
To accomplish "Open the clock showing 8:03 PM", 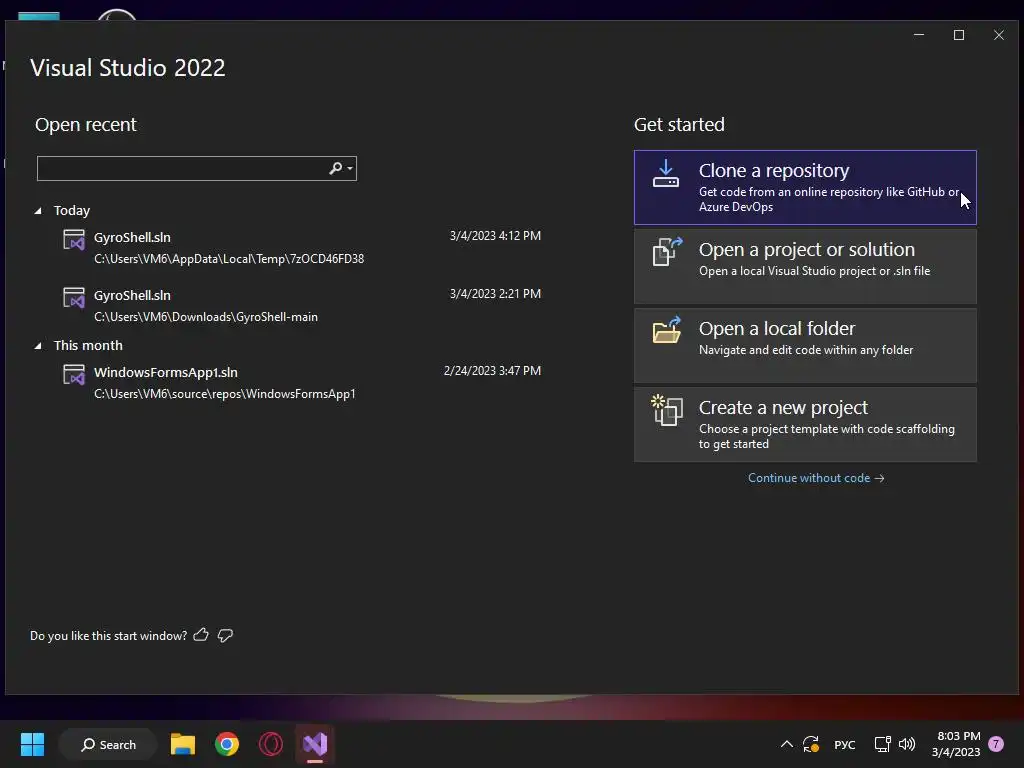I will coord(956,744).
